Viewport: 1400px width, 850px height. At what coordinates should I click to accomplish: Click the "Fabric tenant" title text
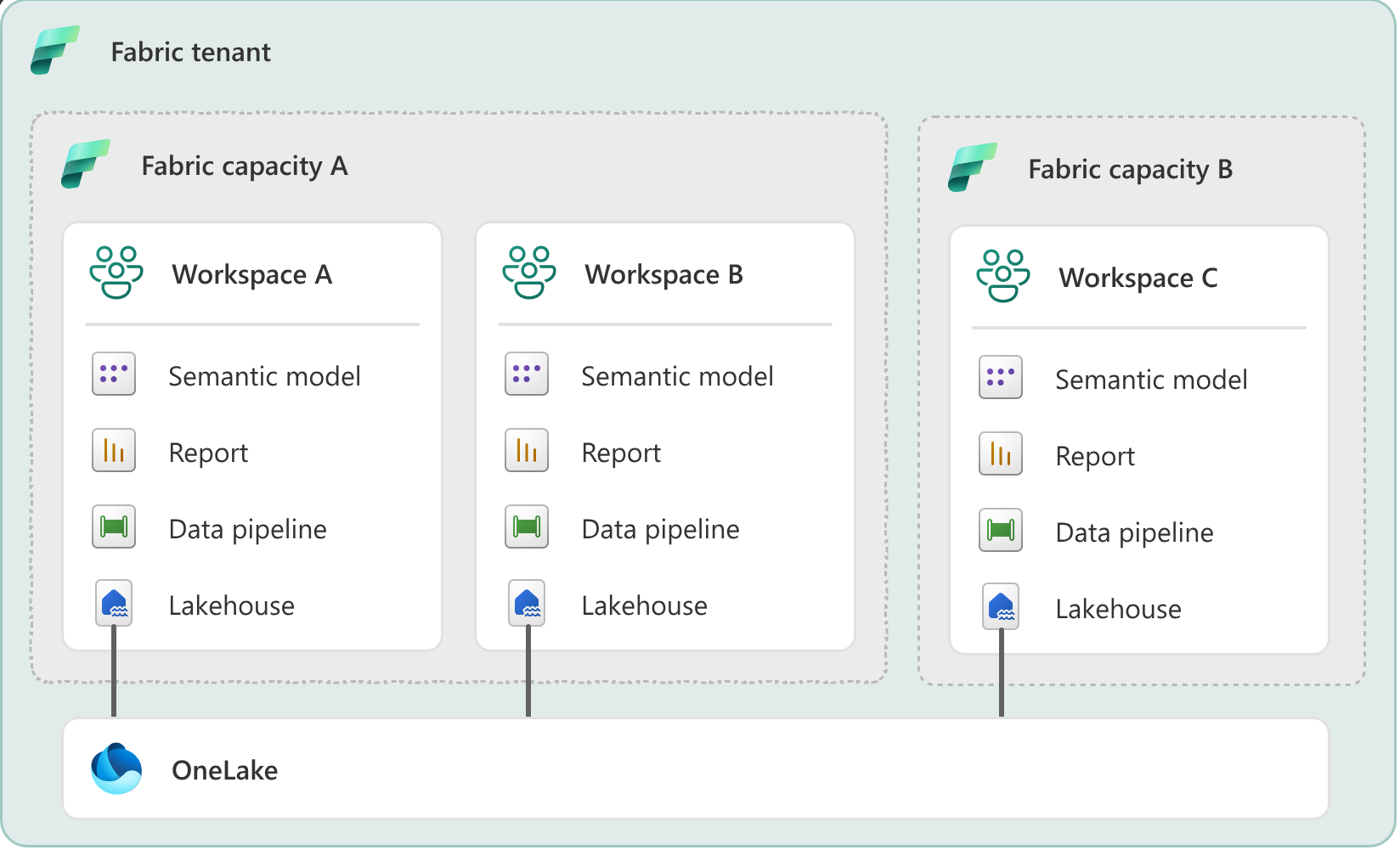click(x=191, y=53)
